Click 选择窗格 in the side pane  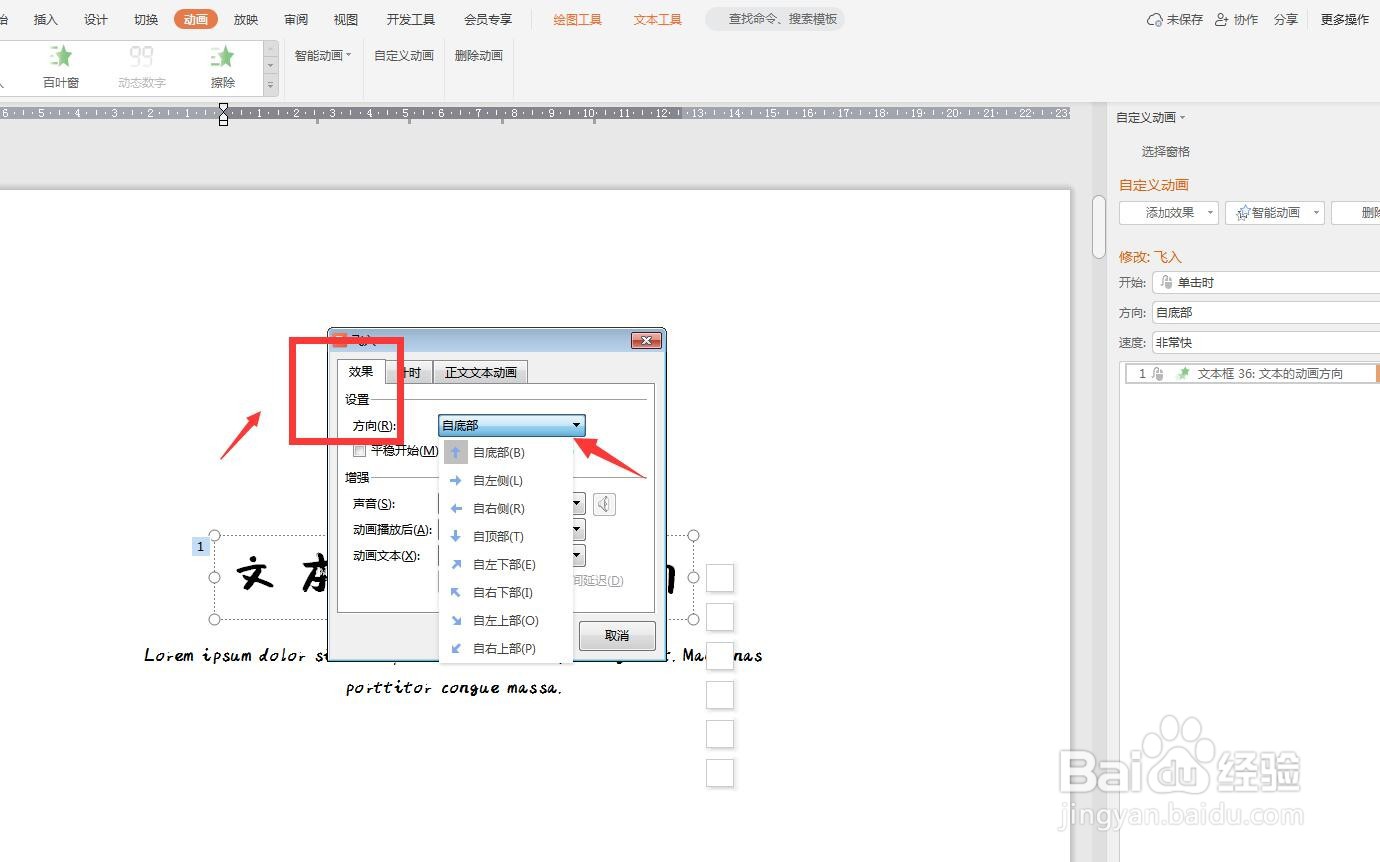(x=1166, y=152)
